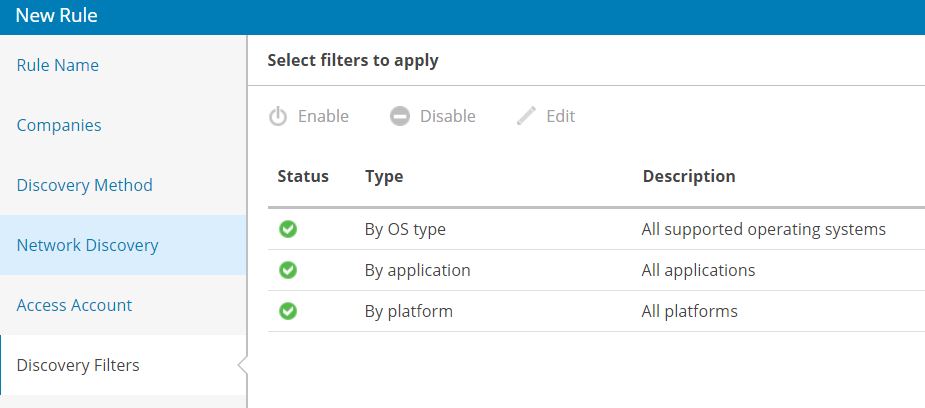The image size is (925, 408).
Task: Click green status check for By application
Action: [288, 270]
